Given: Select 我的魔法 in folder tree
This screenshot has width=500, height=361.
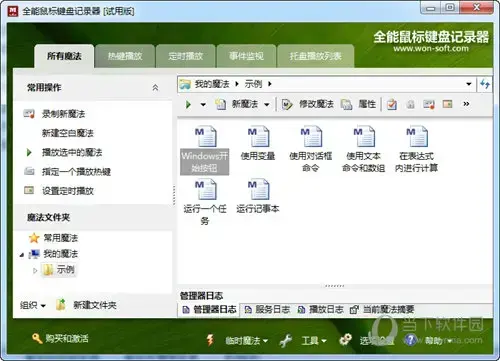Looking at the screenshot, I should [x=61, y=254].
